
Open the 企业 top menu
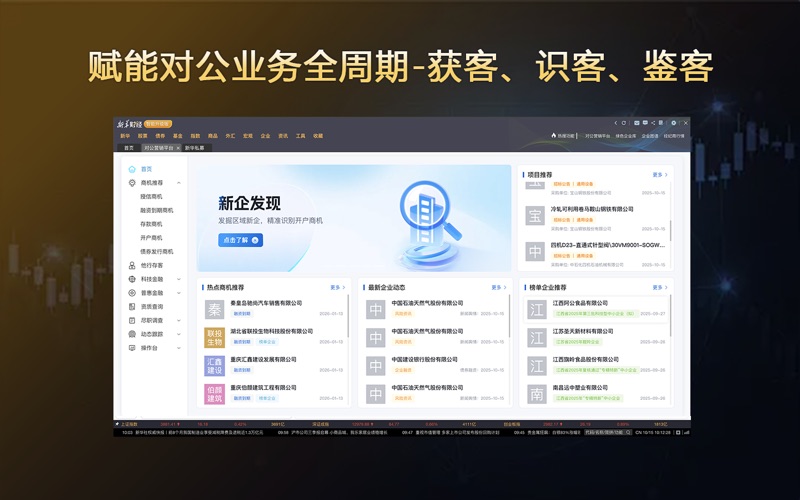tap(265, 136)
